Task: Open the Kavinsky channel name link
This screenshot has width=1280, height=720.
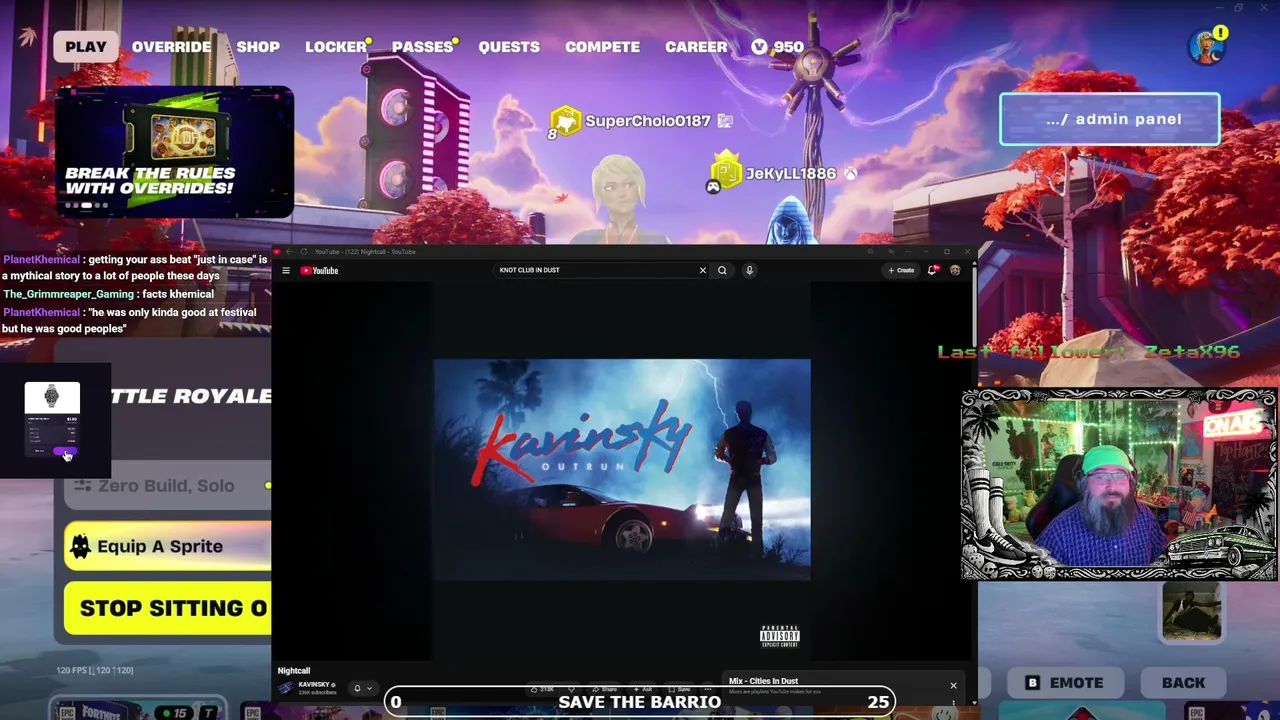Action: tap(314, 685)
